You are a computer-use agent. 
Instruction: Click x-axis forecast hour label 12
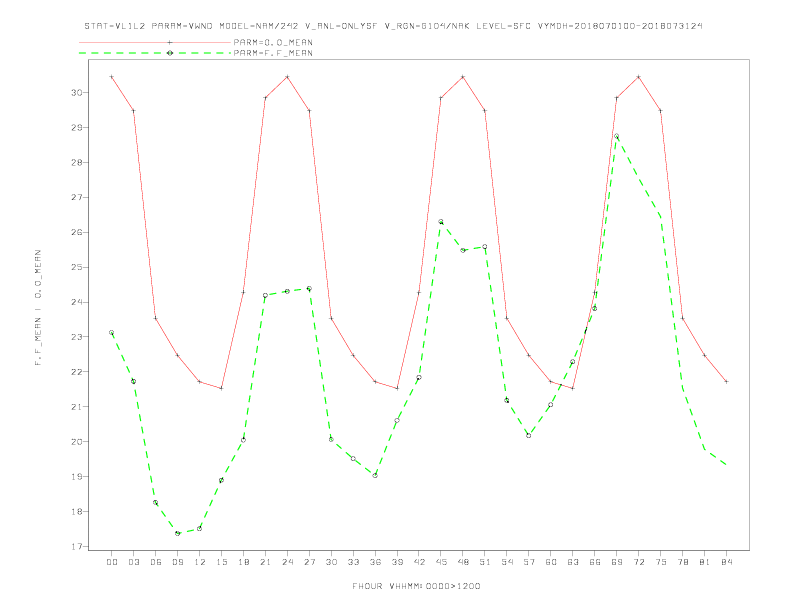click(x=200, y=562)
